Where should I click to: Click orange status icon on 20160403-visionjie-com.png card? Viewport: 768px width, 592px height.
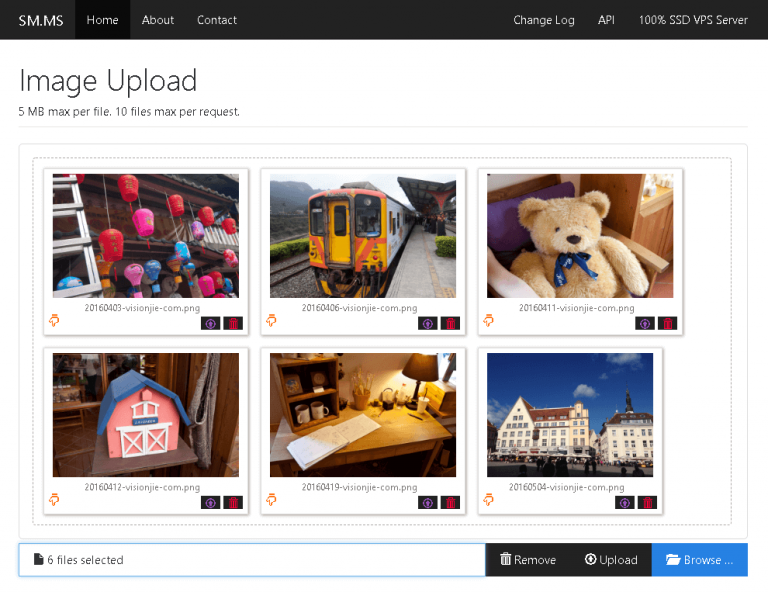tap(54, 320)
